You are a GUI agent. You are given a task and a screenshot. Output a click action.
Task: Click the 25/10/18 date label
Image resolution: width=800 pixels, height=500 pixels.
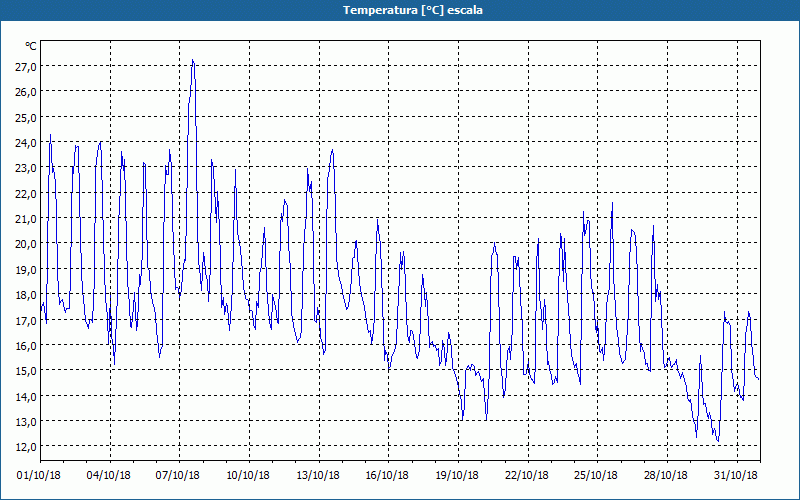coord(596,476)
